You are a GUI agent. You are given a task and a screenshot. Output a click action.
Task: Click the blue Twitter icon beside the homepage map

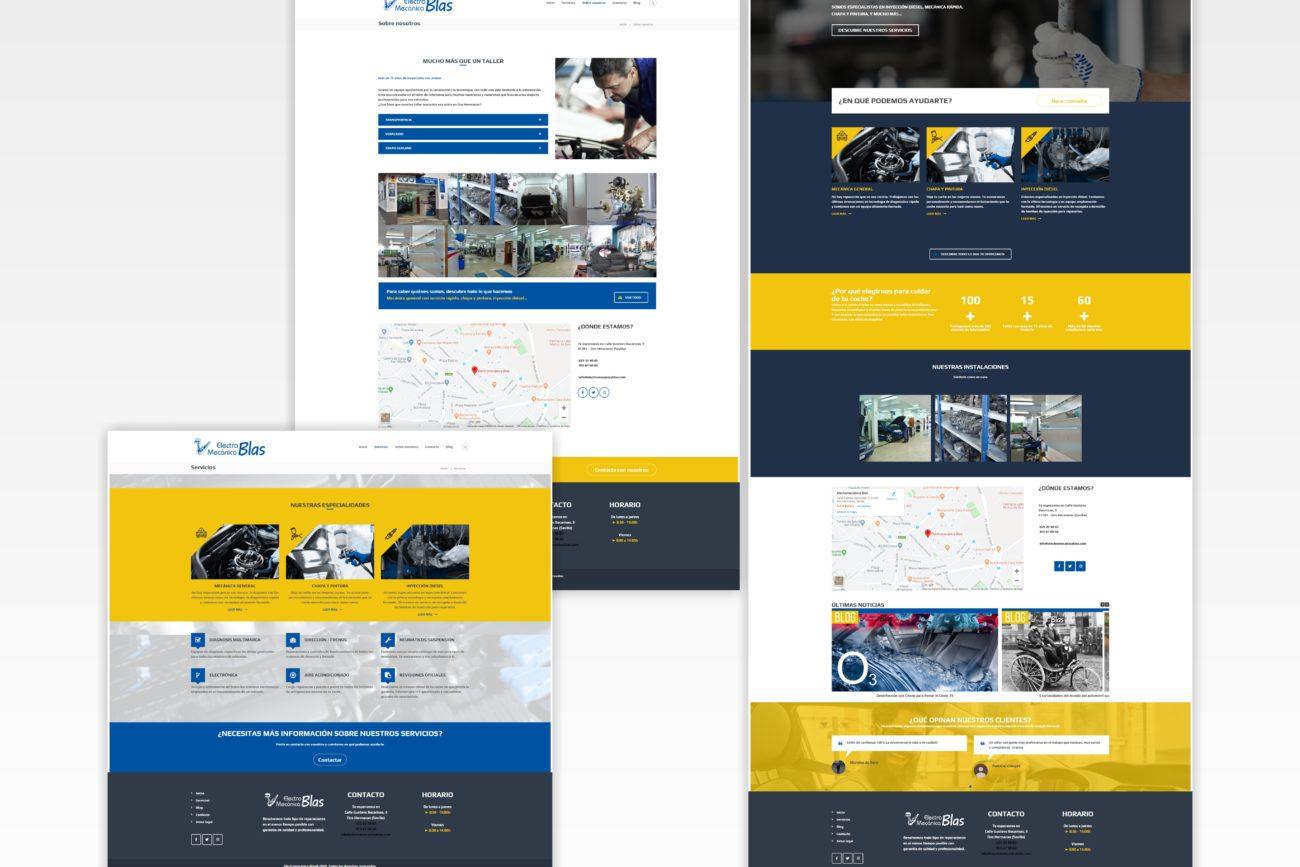tap(1069, 566)
